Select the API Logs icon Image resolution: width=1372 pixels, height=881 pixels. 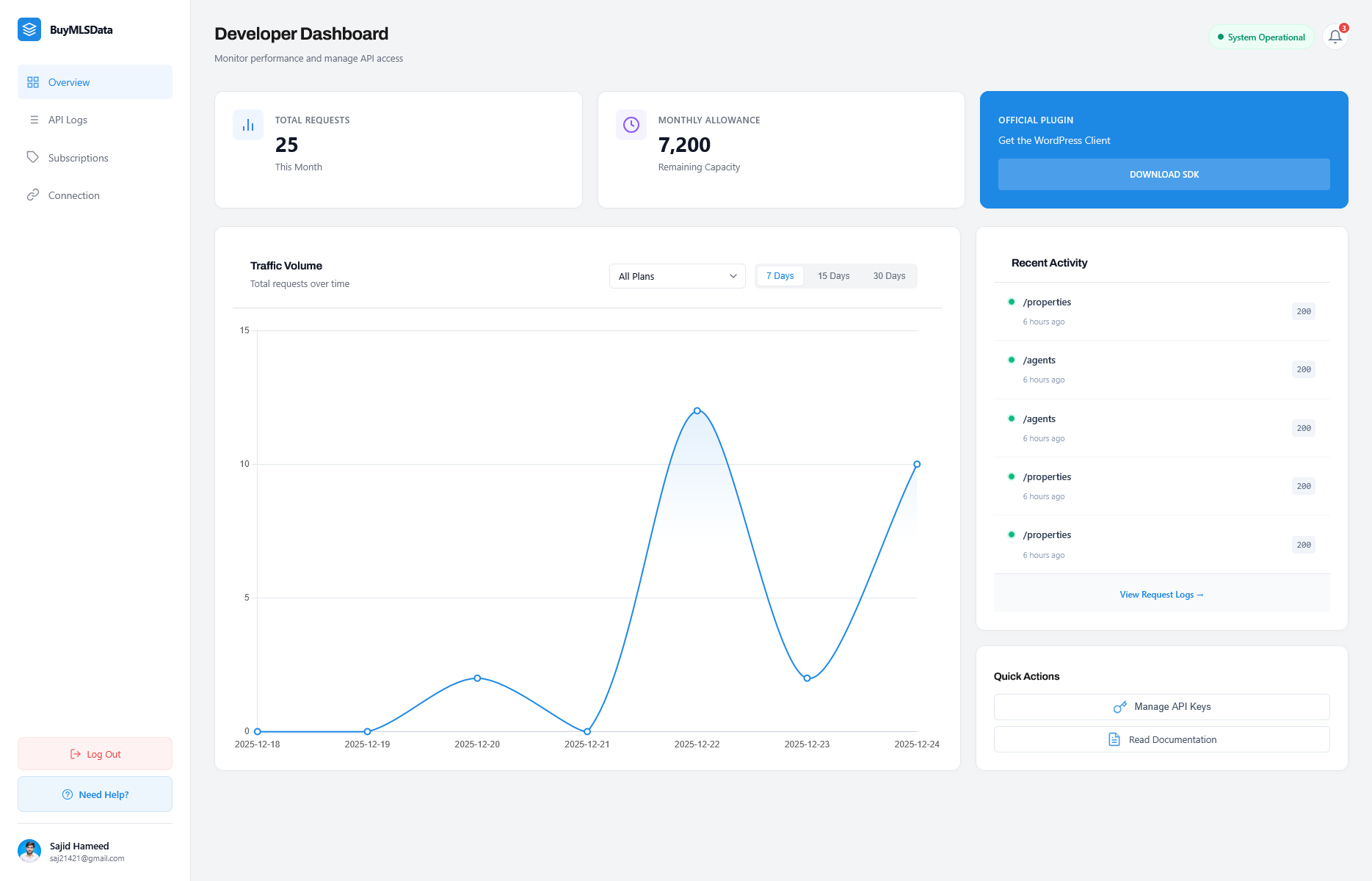pos(34,120)
